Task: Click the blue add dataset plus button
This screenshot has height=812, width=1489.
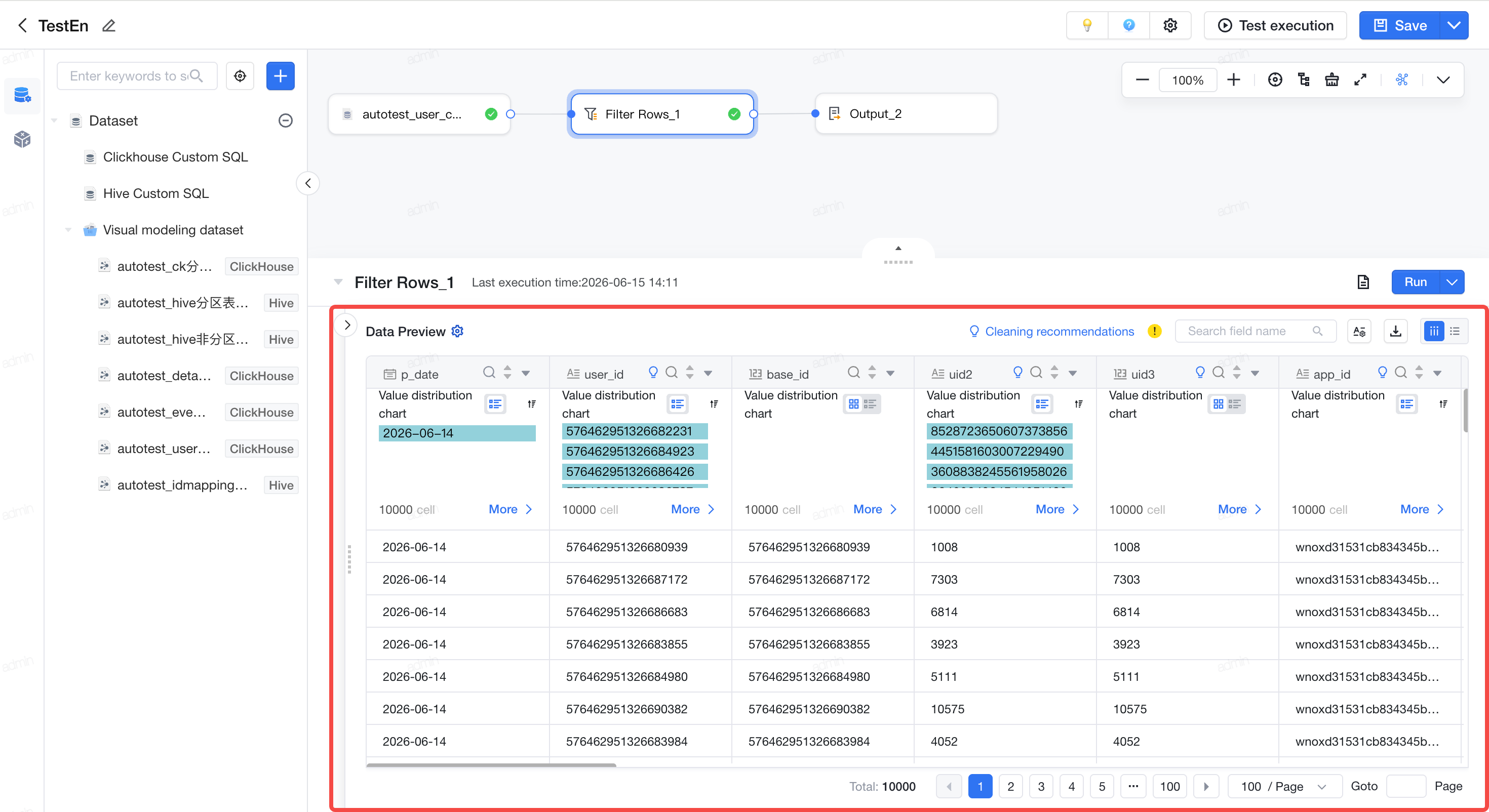Action: (281, 76)
